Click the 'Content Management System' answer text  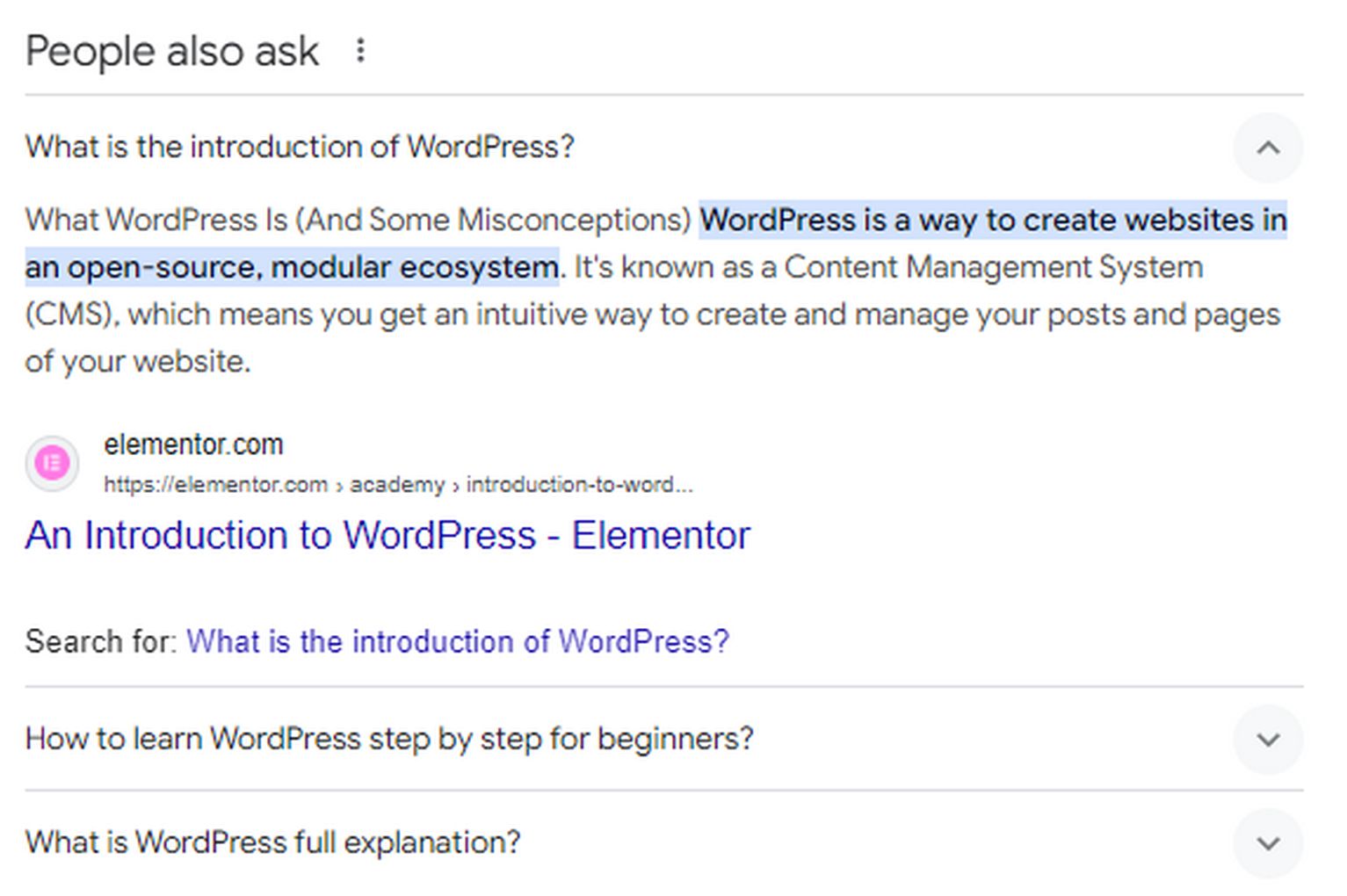[x=993, y=267]
